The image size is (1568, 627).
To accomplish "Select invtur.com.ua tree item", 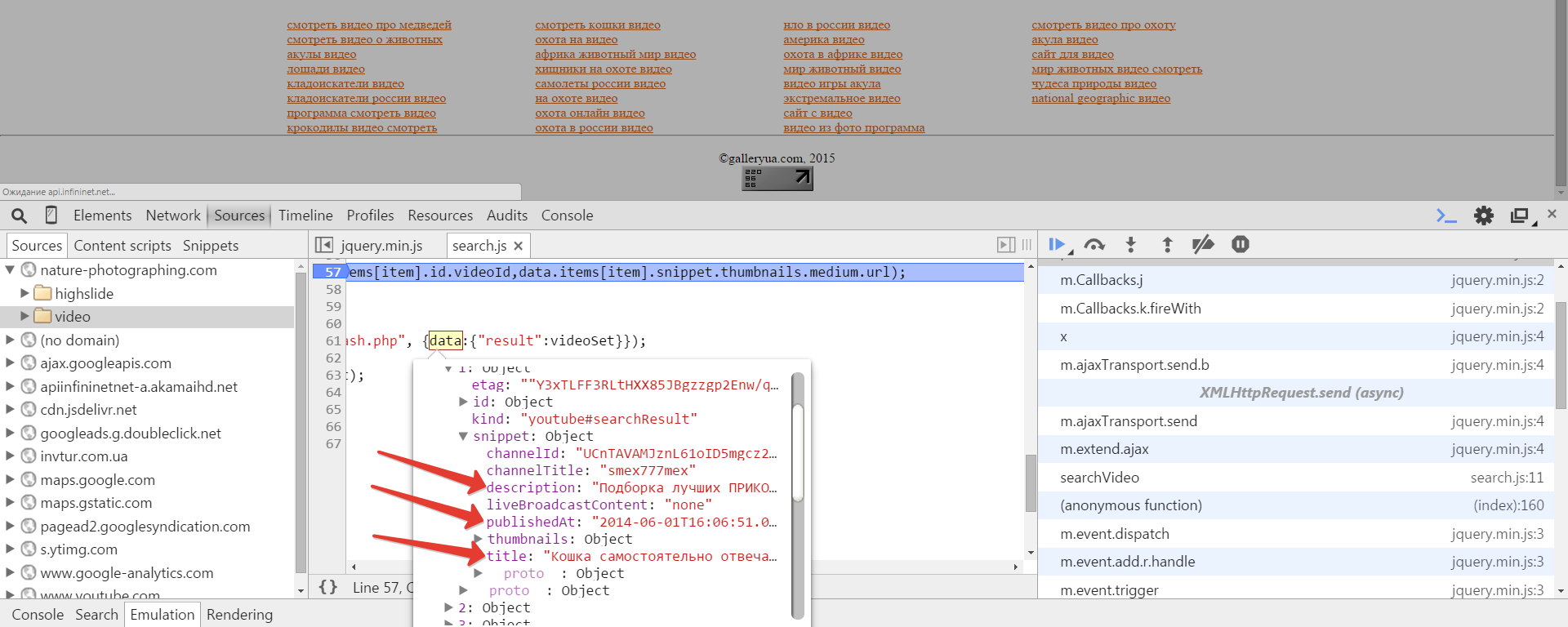I will click(83, 456).
